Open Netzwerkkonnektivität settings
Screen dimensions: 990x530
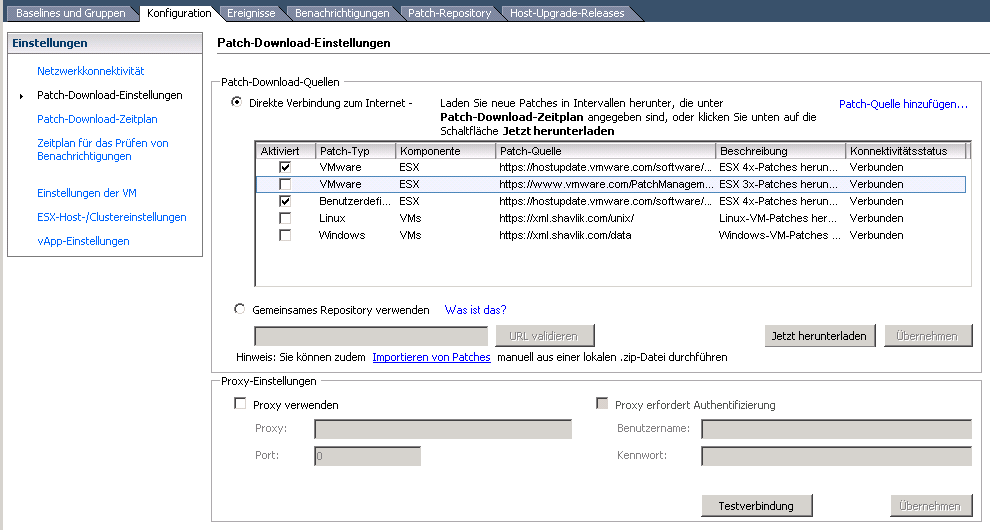pyautogui.click(x=91, y=71)
